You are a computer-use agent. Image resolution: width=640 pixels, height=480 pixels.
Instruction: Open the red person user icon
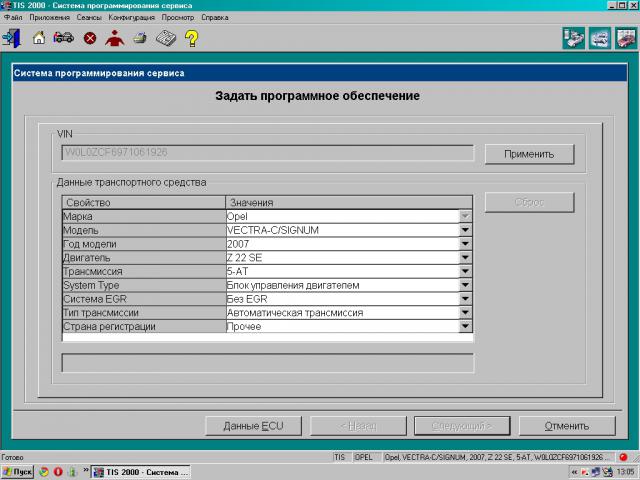114,38
